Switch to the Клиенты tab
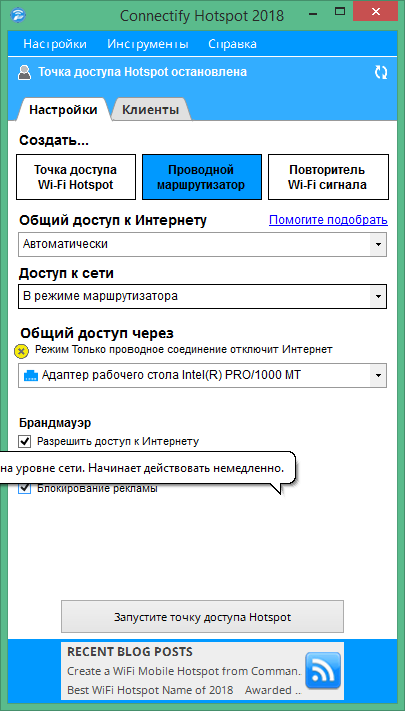Screen dimensions: 405x711 pyautogui.click(x=151, y=110)
